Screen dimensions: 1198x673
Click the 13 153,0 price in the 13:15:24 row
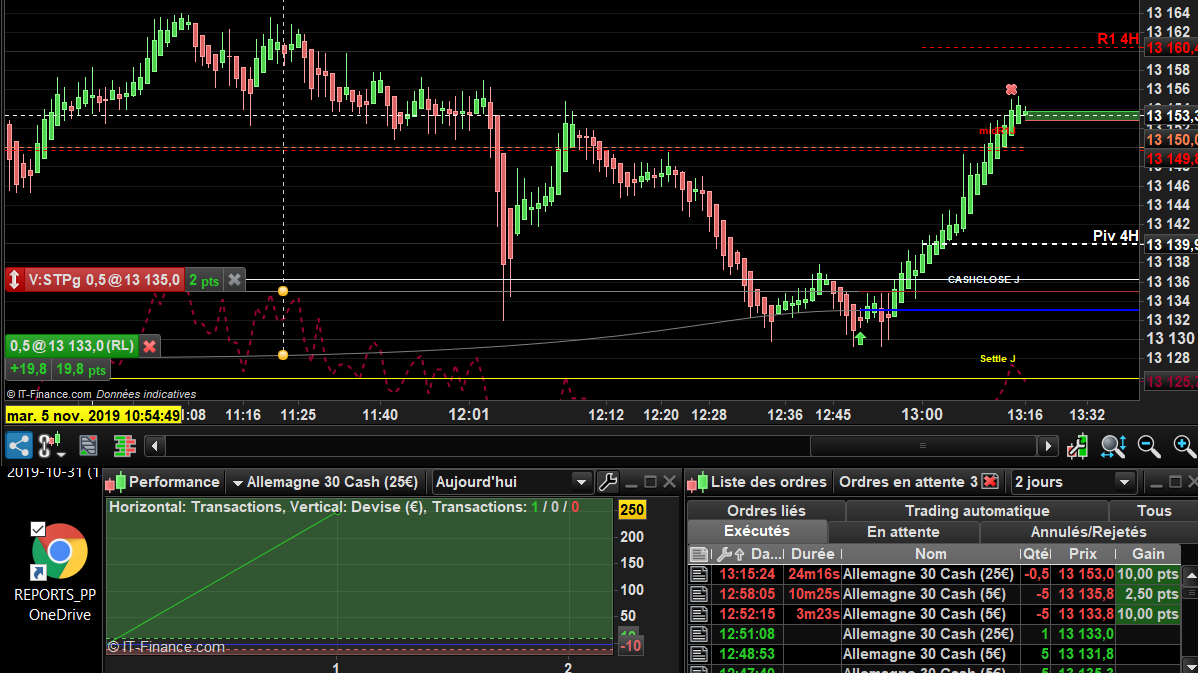click(1085, 574)
